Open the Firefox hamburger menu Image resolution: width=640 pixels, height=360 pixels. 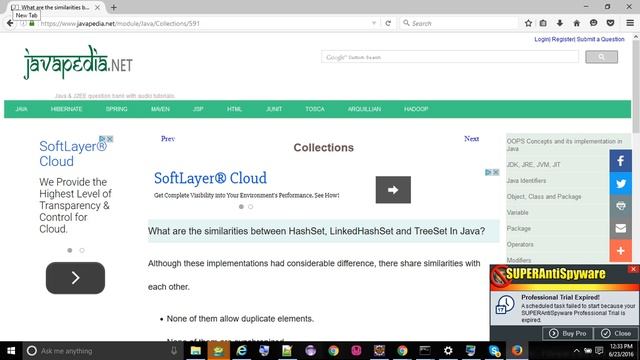click(x=630, y=23)
